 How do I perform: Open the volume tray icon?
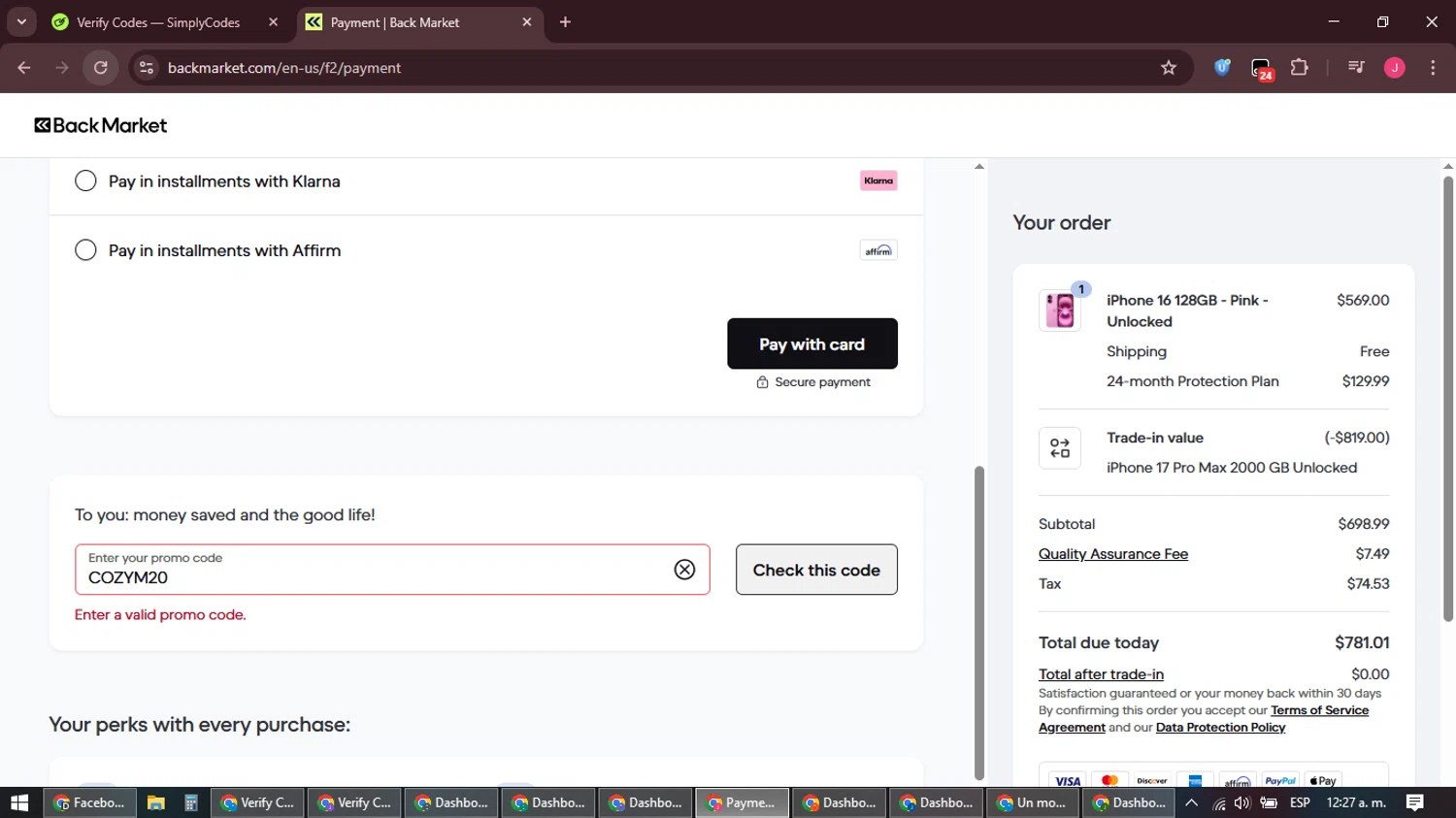pos(1242,802)
